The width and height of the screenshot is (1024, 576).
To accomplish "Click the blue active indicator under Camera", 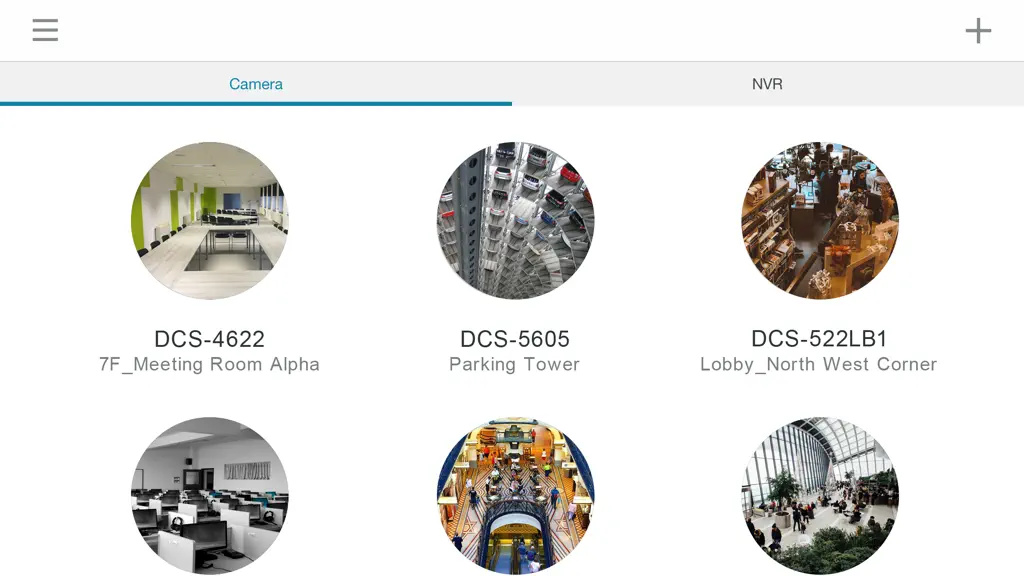I will coord(256,103).
